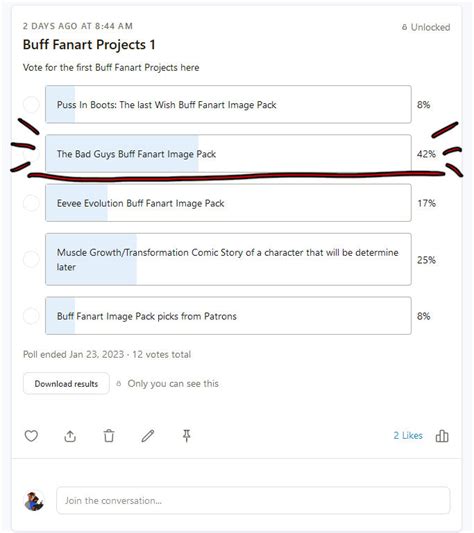Click the pencil edit icon

(148, 436)
